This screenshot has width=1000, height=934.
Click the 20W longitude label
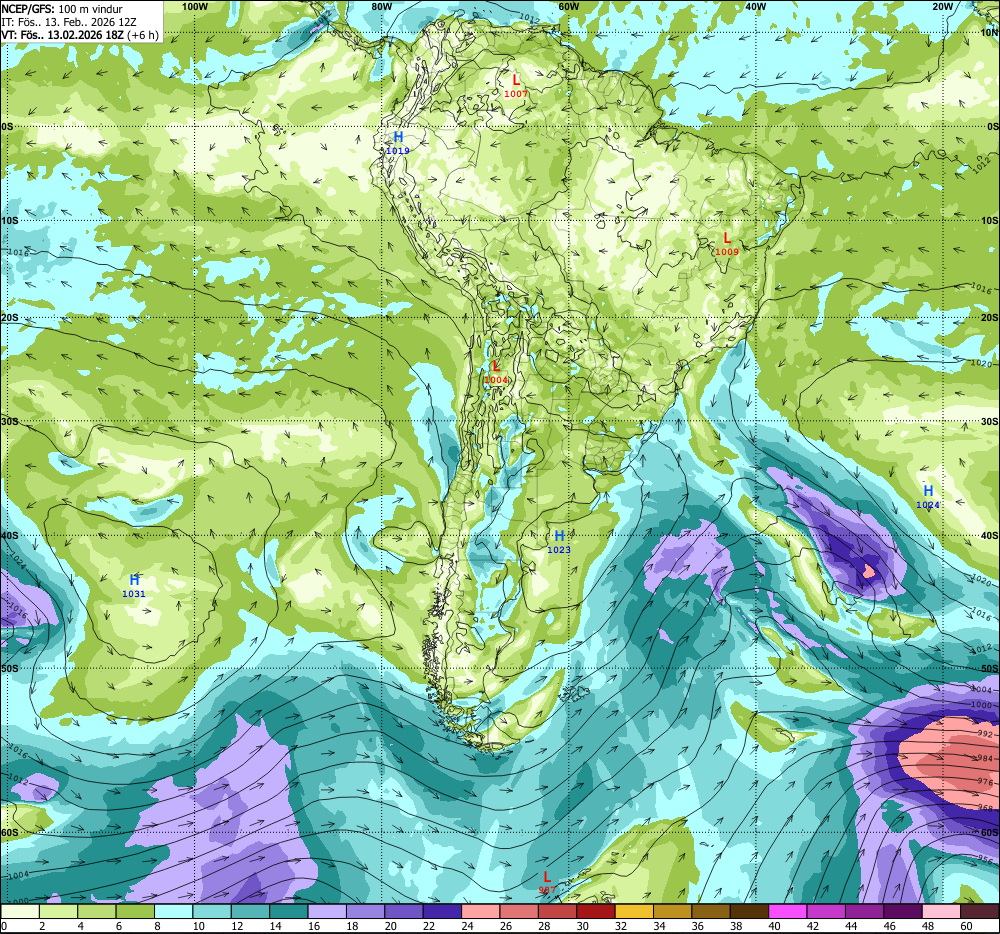(942, 6)
